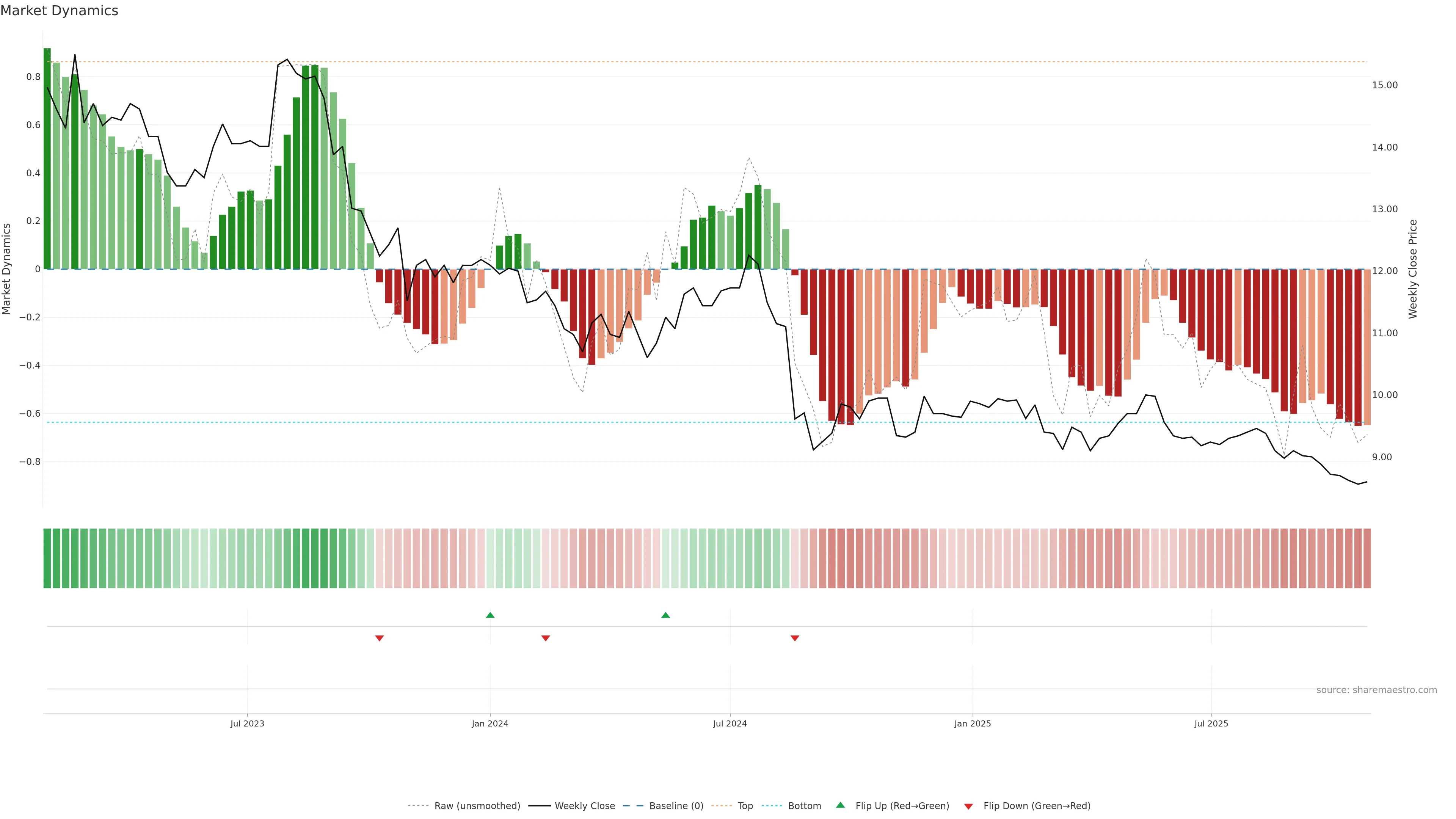This screenshot has width=1456, height=819.
Task: Click the Jan 2025 x-axis label
Action: coord(972,723)
